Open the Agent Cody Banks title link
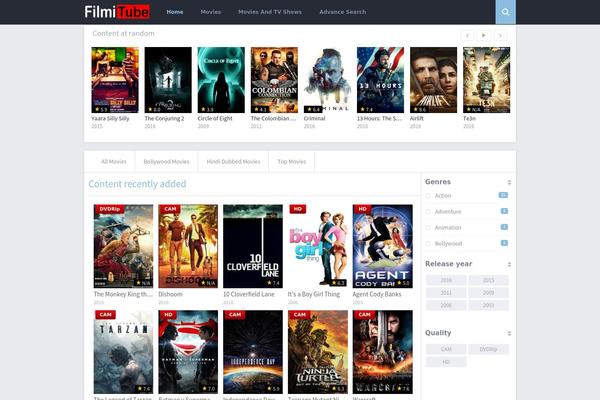600x400 pixels. tap(377, 294)
